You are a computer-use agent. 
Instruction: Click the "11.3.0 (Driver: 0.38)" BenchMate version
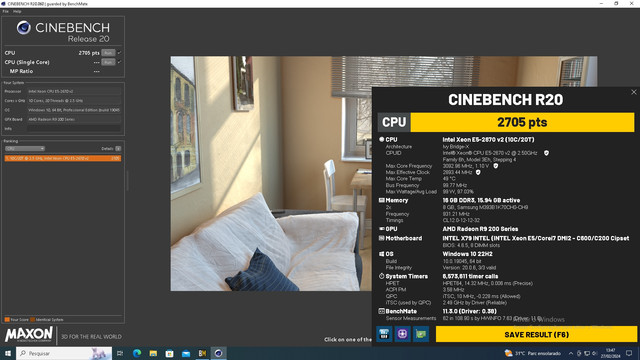469,311
